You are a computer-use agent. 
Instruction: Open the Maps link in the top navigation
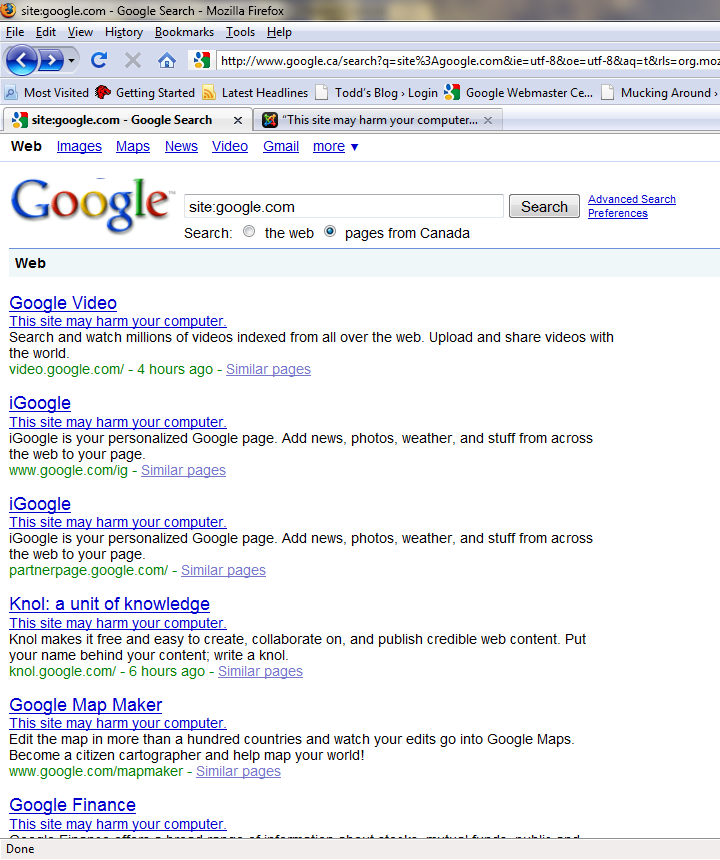(133, 146)
